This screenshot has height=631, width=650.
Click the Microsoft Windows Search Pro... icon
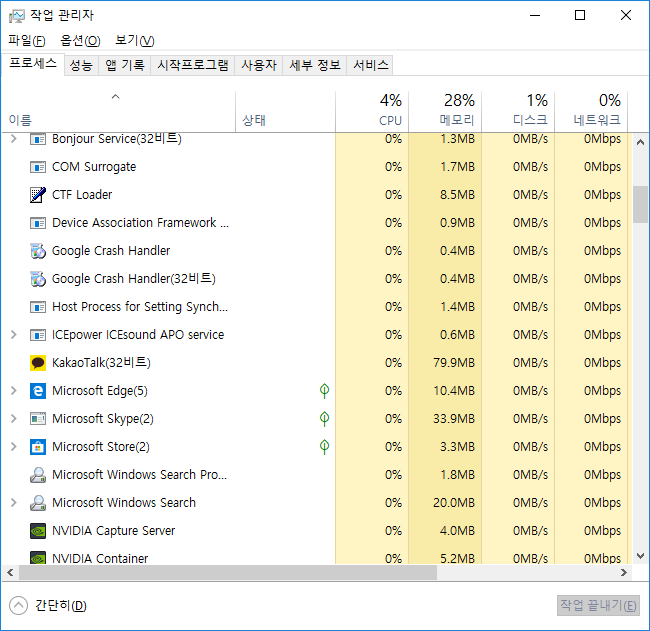pyautogui.click(x=38, y=475)
